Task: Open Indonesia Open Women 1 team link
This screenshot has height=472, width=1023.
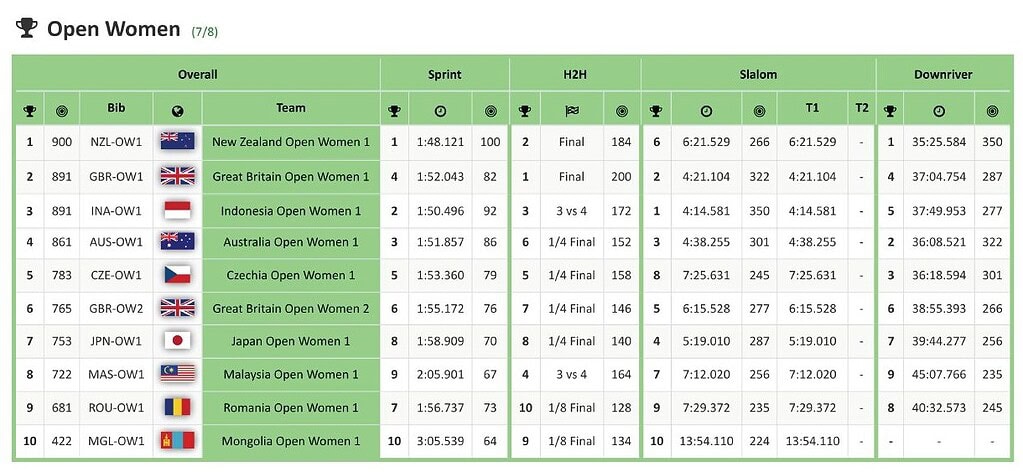Action: [291, 211]
